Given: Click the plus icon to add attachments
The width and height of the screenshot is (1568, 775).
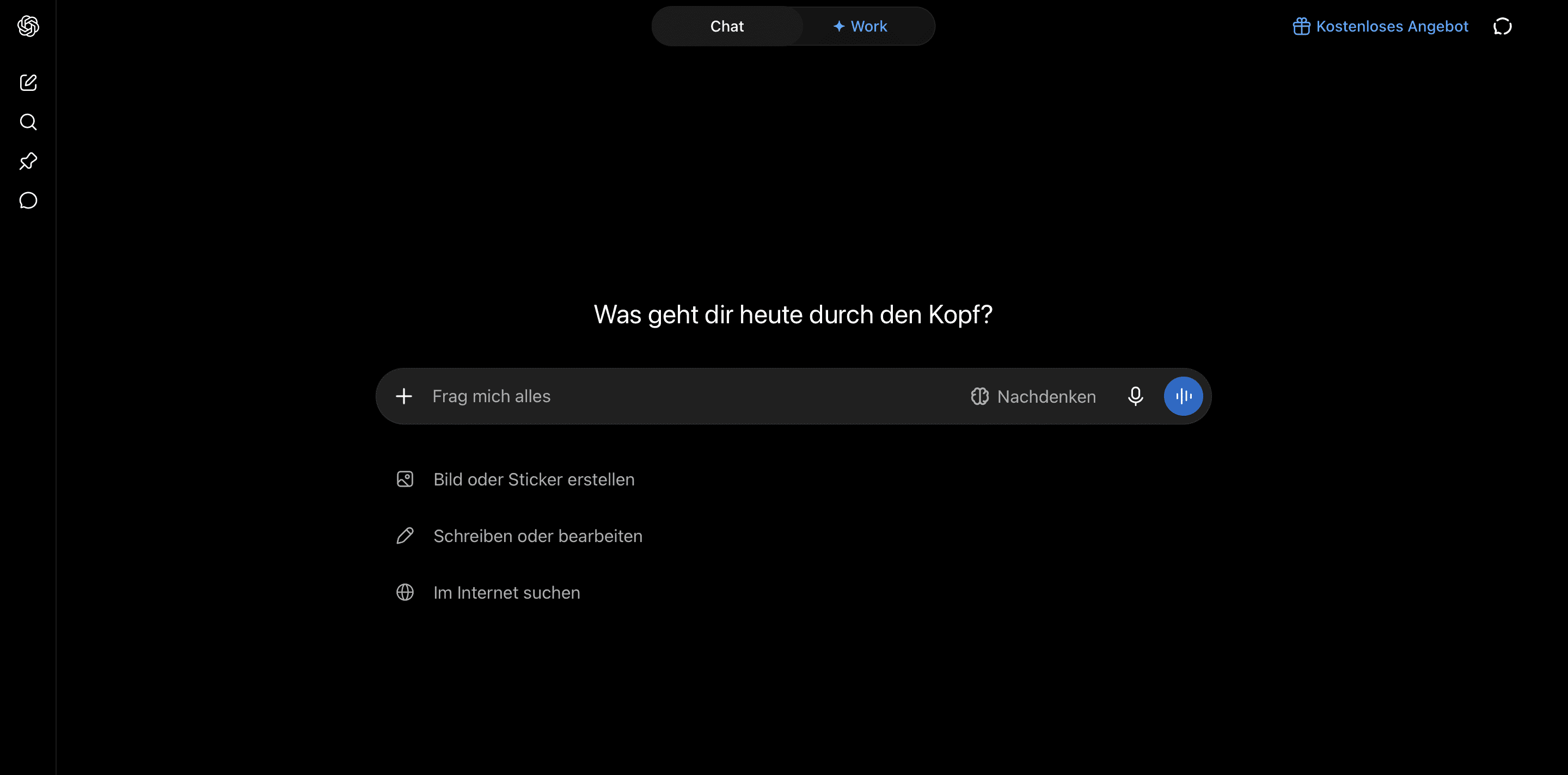Looking at the screenshot, I should coord(403,397).
